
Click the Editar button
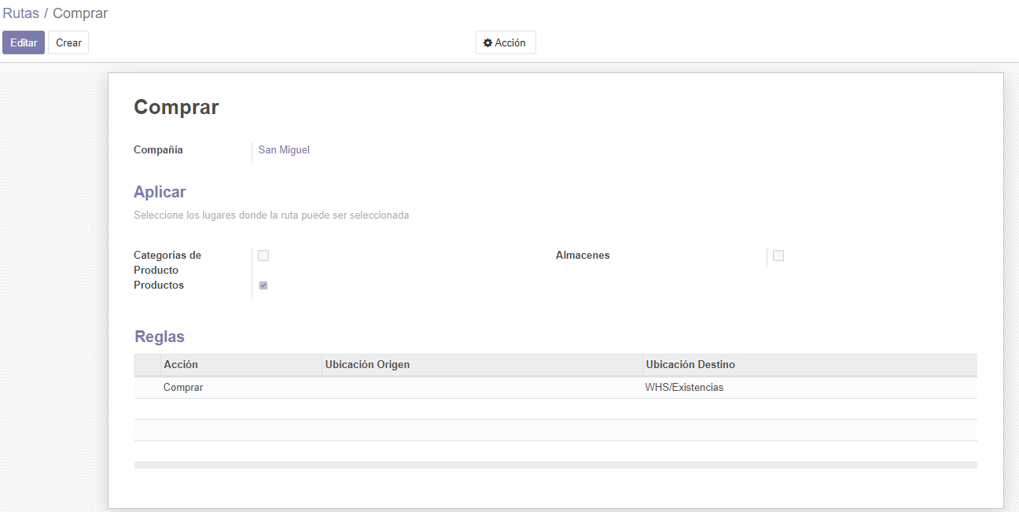(23, 42)
